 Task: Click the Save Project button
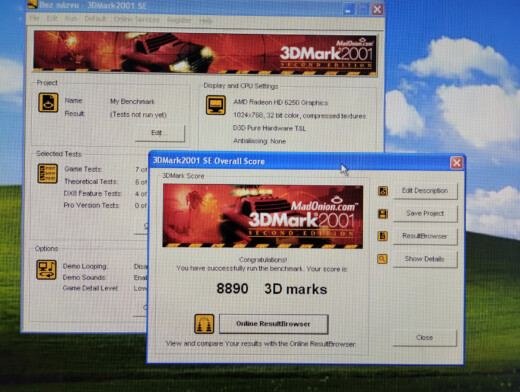(x=425, y=213)
